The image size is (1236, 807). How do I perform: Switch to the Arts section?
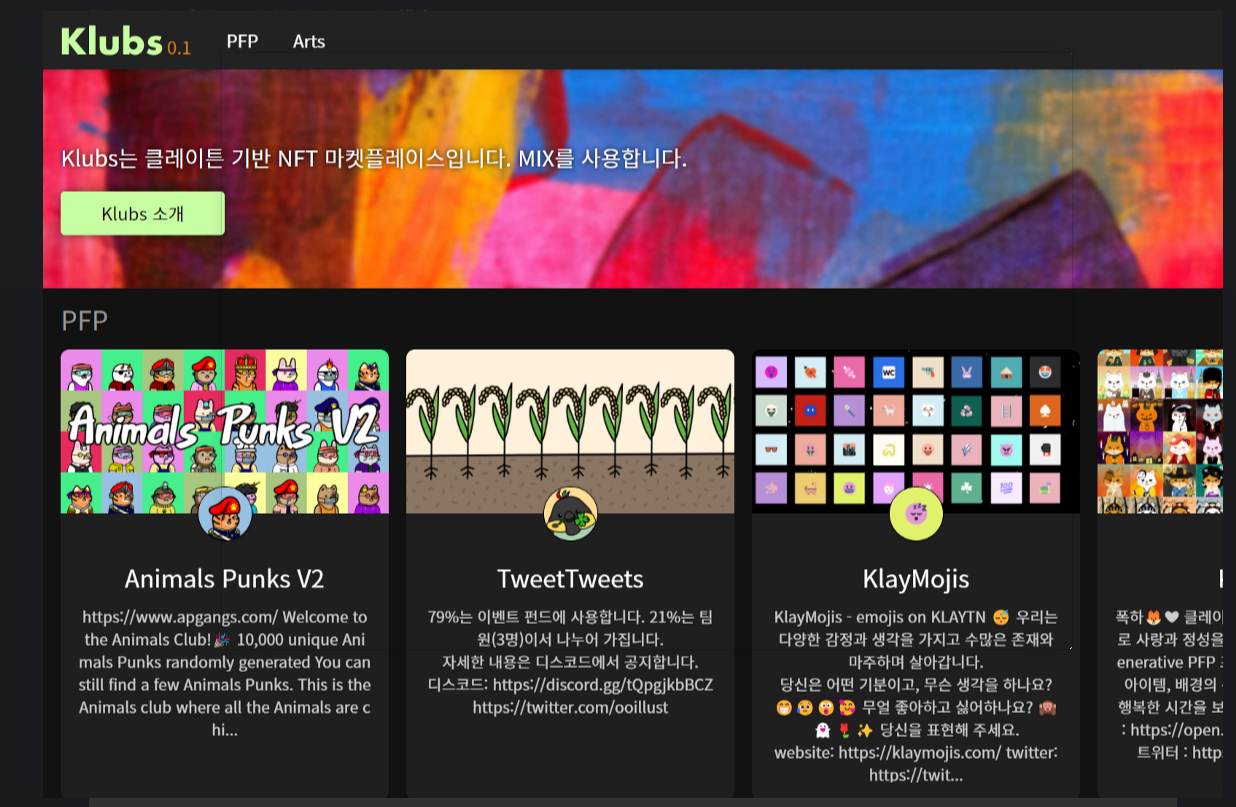click(x=308, y=41)
